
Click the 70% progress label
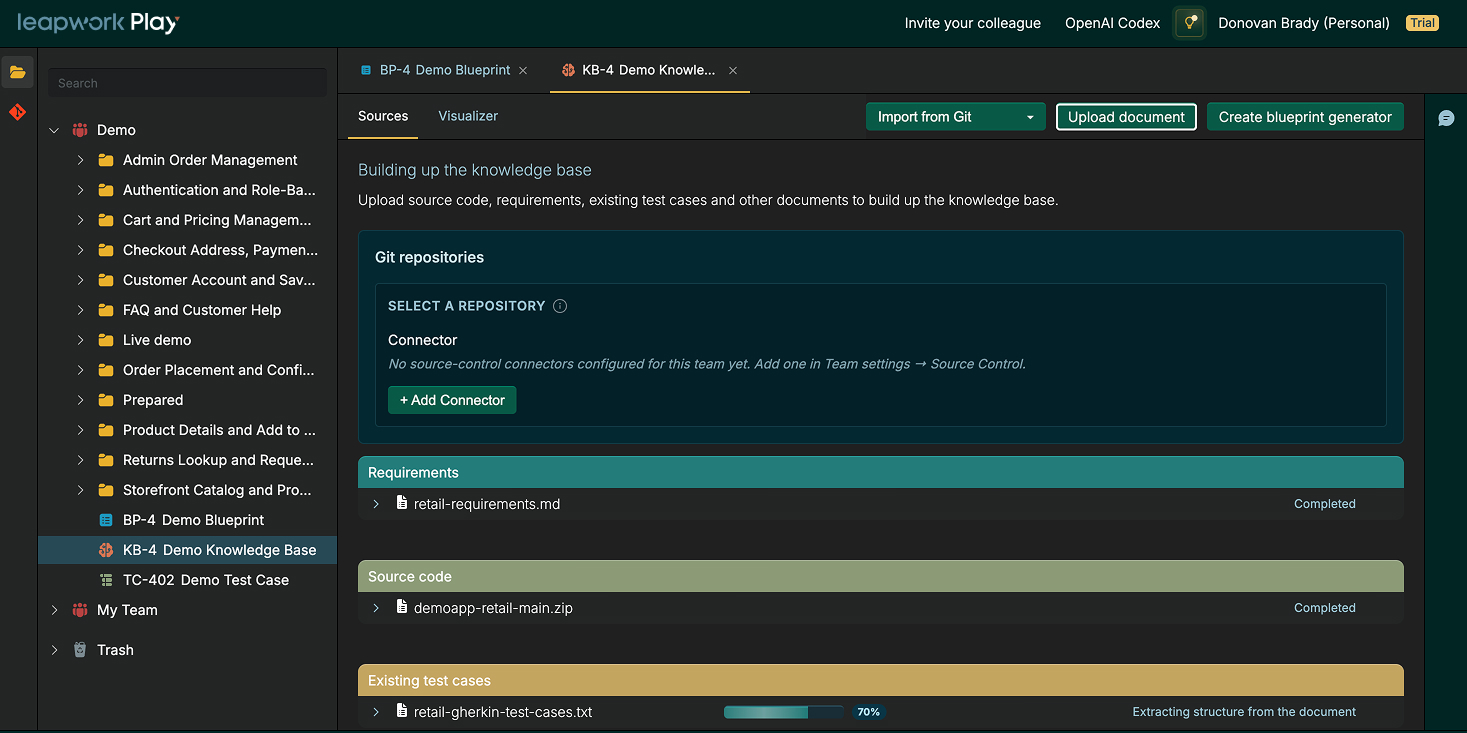pos(868,712)
